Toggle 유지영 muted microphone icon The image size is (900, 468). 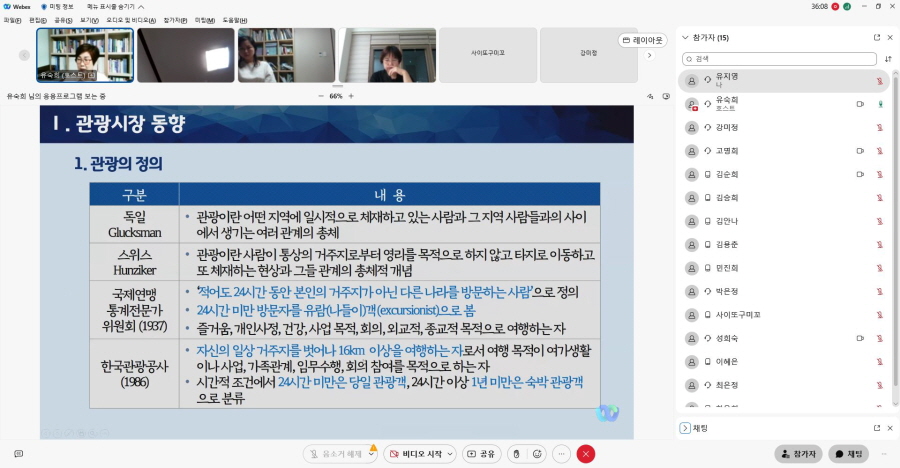pos(879,81)
